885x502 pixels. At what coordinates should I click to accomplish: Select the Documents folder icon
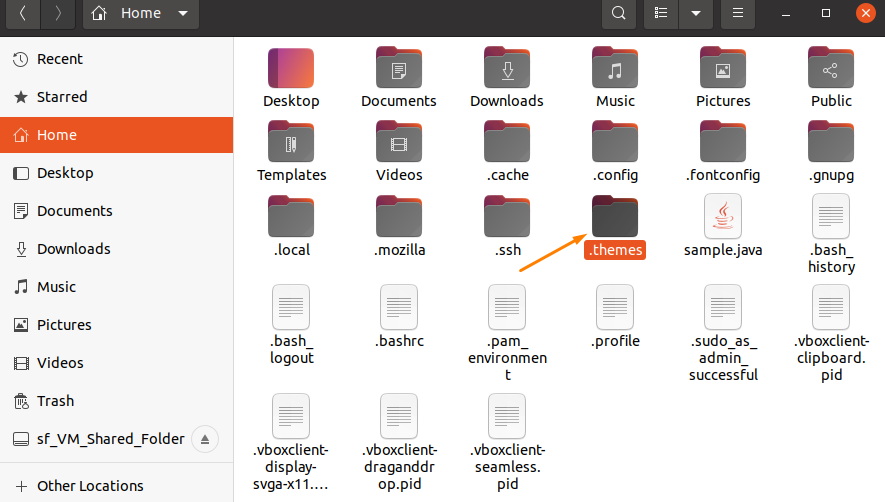tap(399, 68)
